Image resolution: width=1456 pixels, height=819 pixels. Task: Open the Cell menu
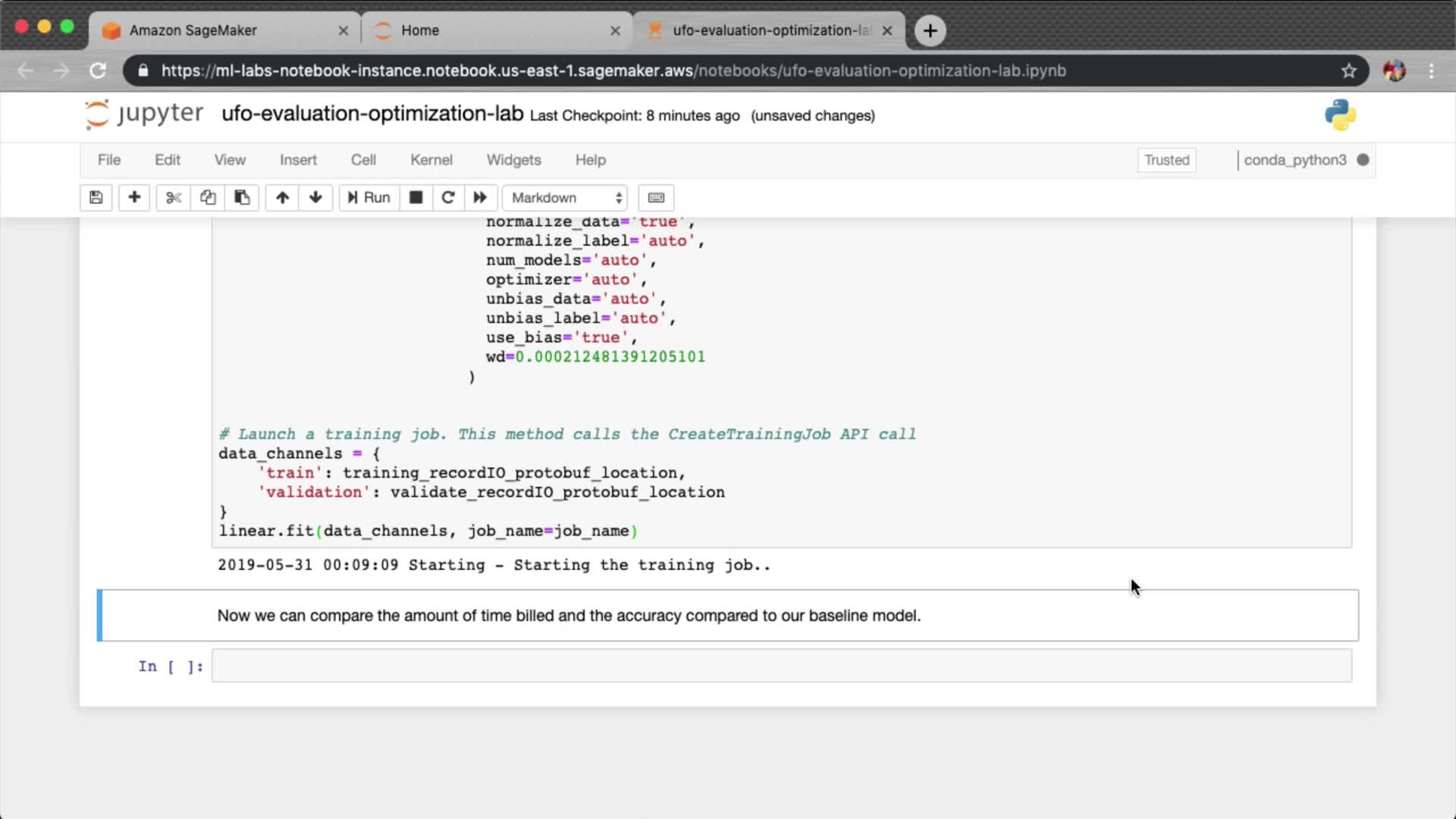[x=362, y=160]
